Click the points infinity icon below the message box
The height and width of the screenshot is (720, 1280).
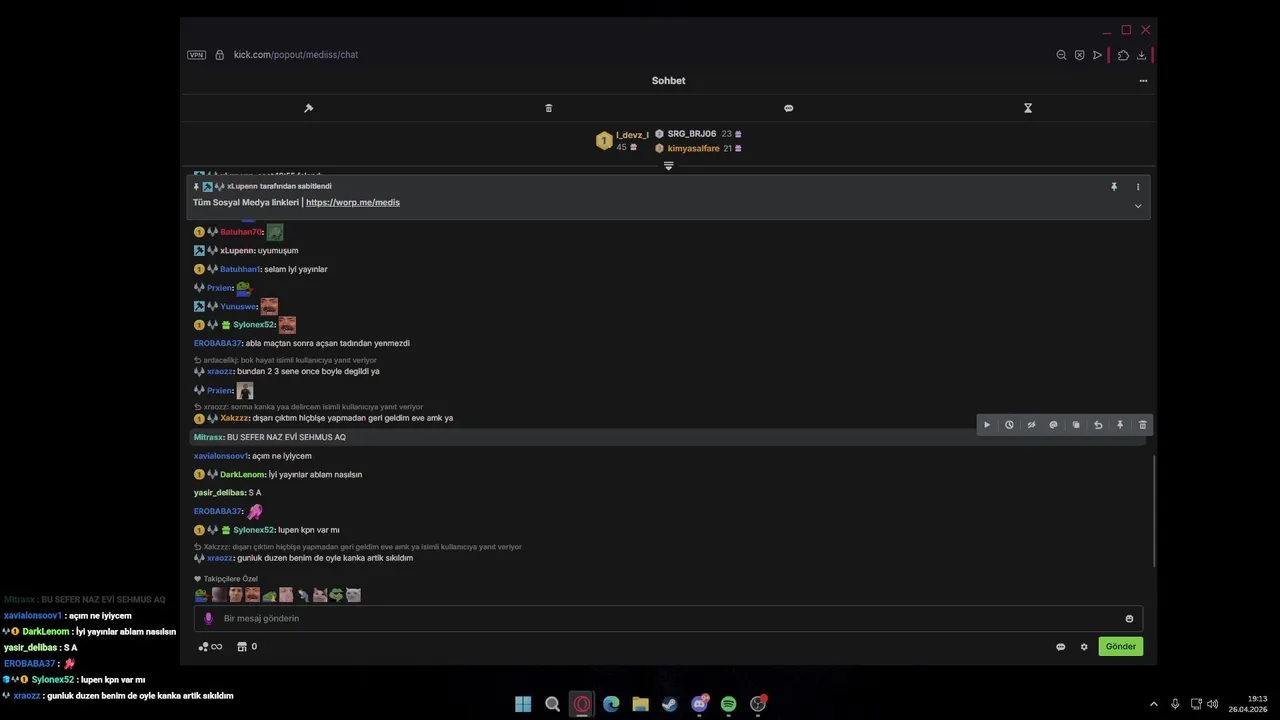[x=210, y=647]
